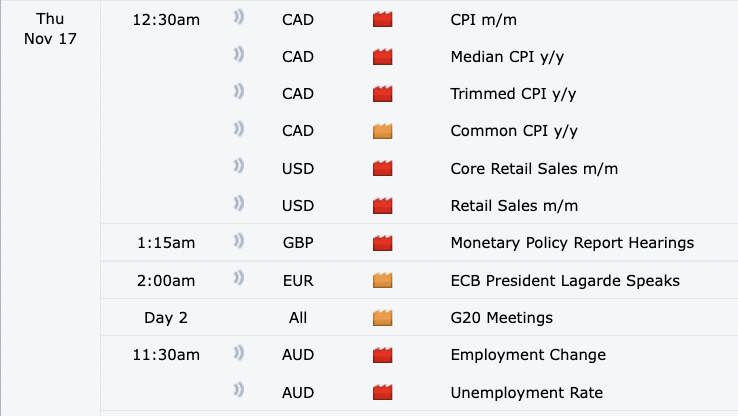Click the red impact icon for Retail Sales m/m
This screenshot has height=416, width=738.
382,206
